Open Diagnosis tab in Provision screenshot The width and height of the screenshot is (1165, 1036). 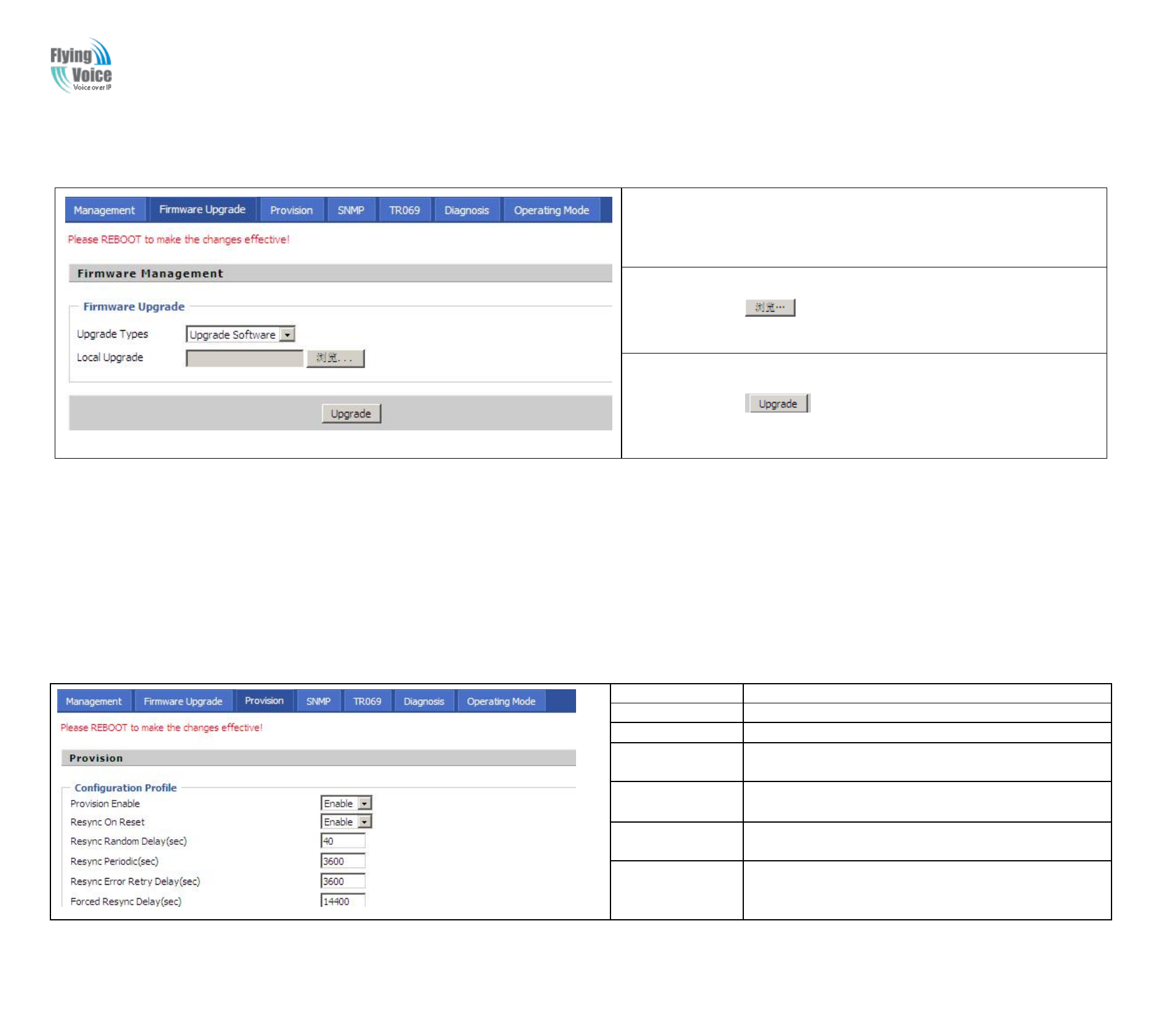[x=424, y=702]
